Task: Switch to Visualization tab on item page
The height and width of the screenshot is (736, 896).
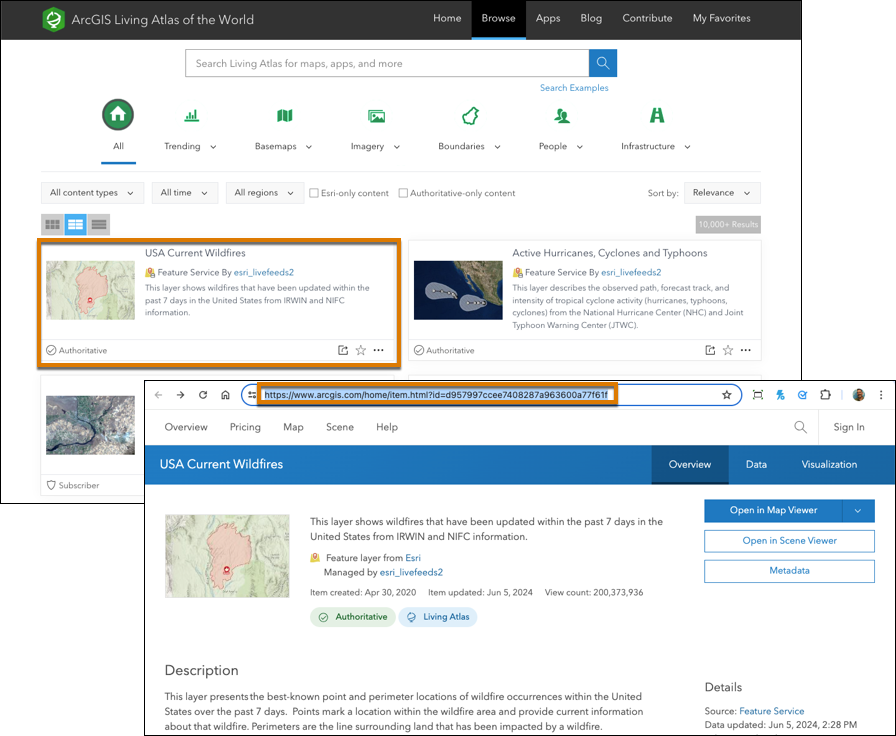Action: 829,465
